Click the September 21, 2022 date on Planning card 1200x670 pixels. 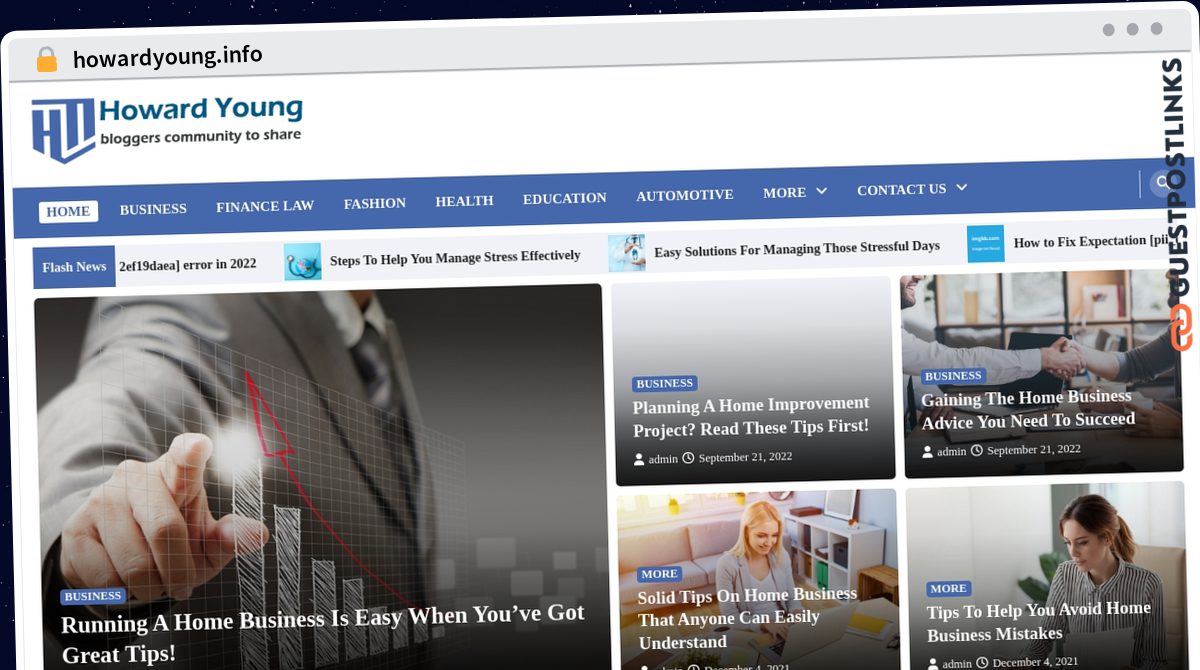click(745, 457)
